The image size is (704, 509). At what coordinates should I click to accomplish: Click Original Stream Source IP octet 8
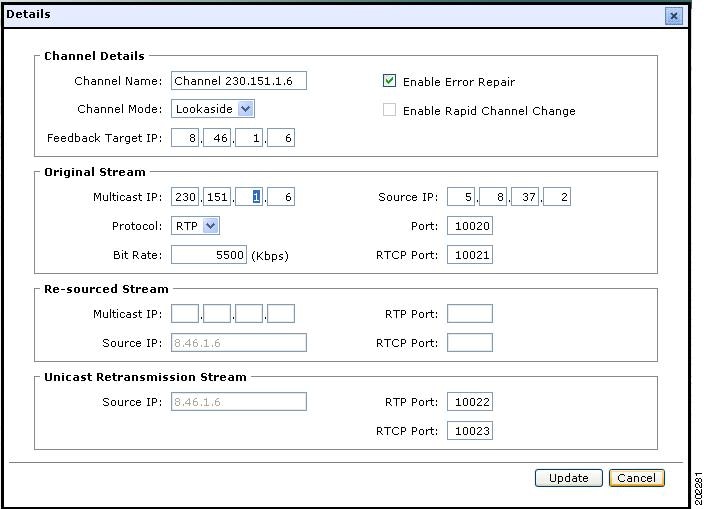pyautogui.click(x=493, y=197)
